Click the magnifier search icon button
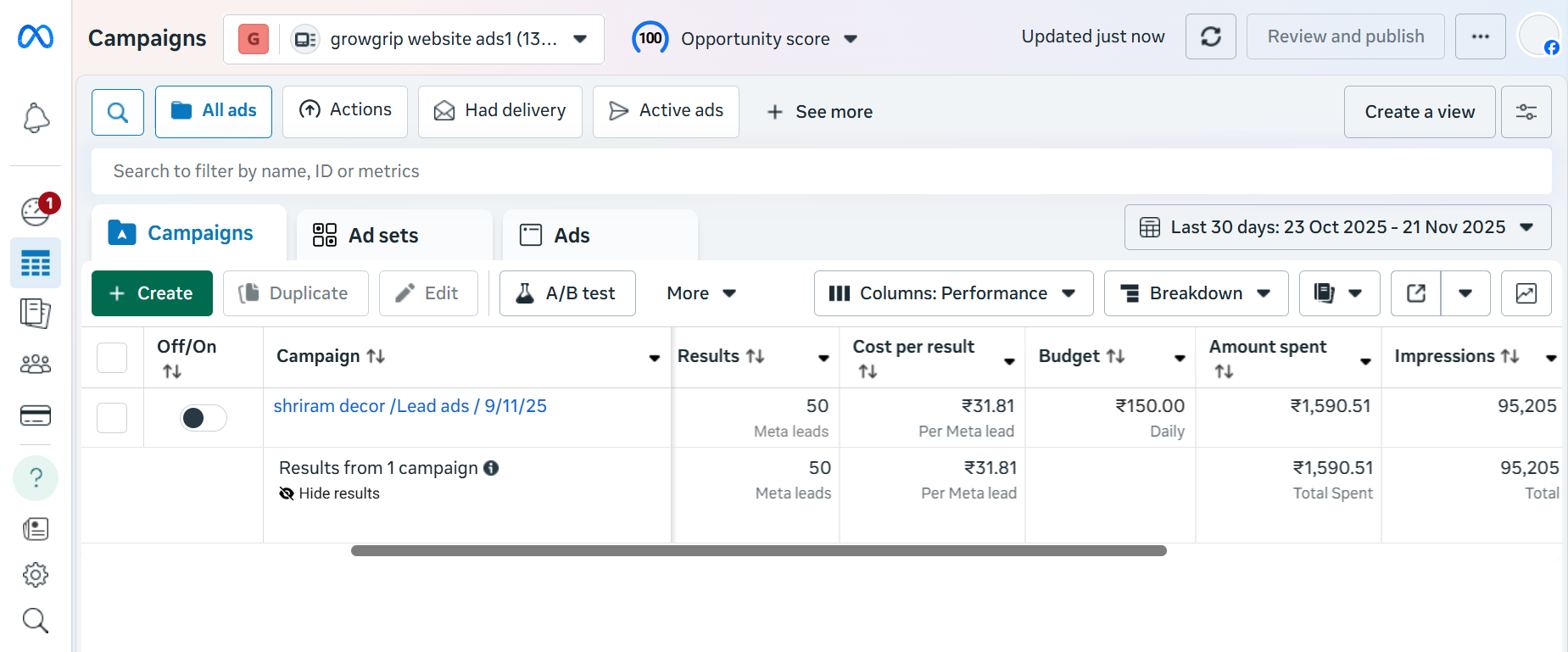 tap(118, 112)
